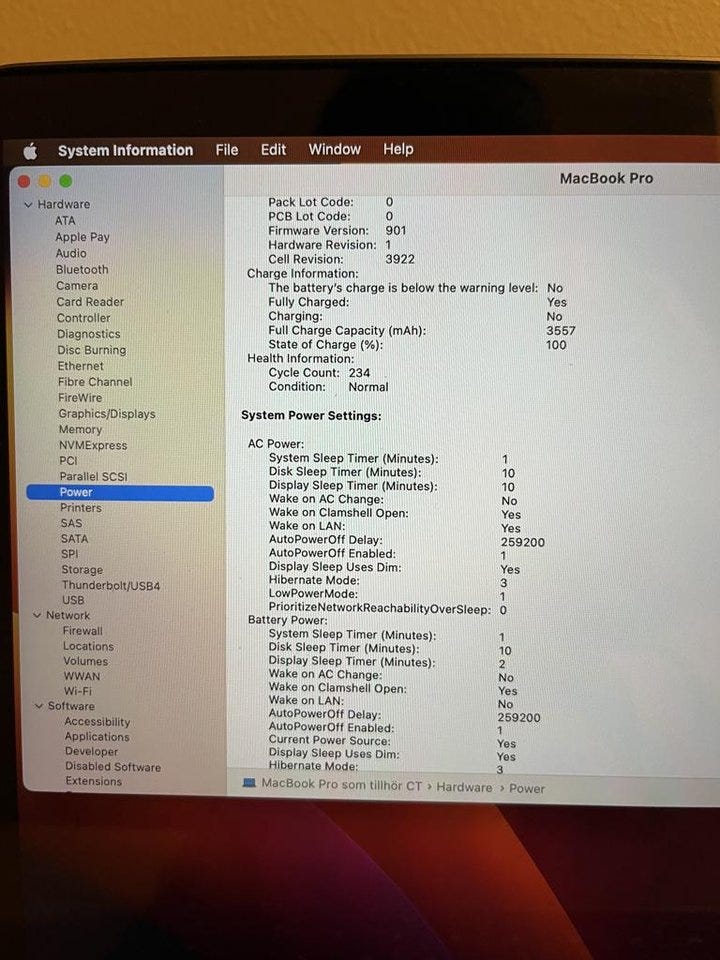Screen dimensions: 720x960
Task: Click the green zoom window button
Action: pos(66,181)
